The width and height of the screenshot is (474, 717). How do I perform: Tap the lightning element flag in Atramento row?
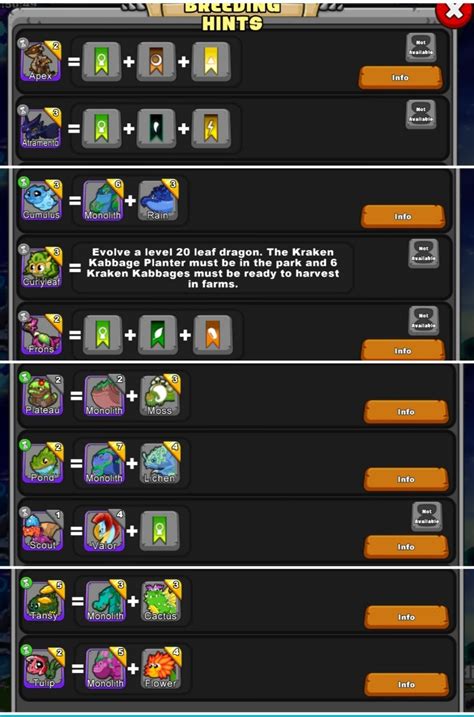click(x=210, y=128)
